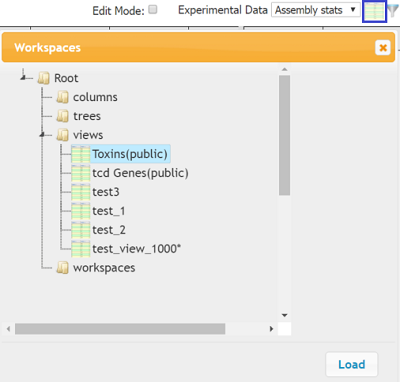400x382 pixels.
Task: Click the Edit Mode label
Action: pyautogui.click(x=118, y=11)
